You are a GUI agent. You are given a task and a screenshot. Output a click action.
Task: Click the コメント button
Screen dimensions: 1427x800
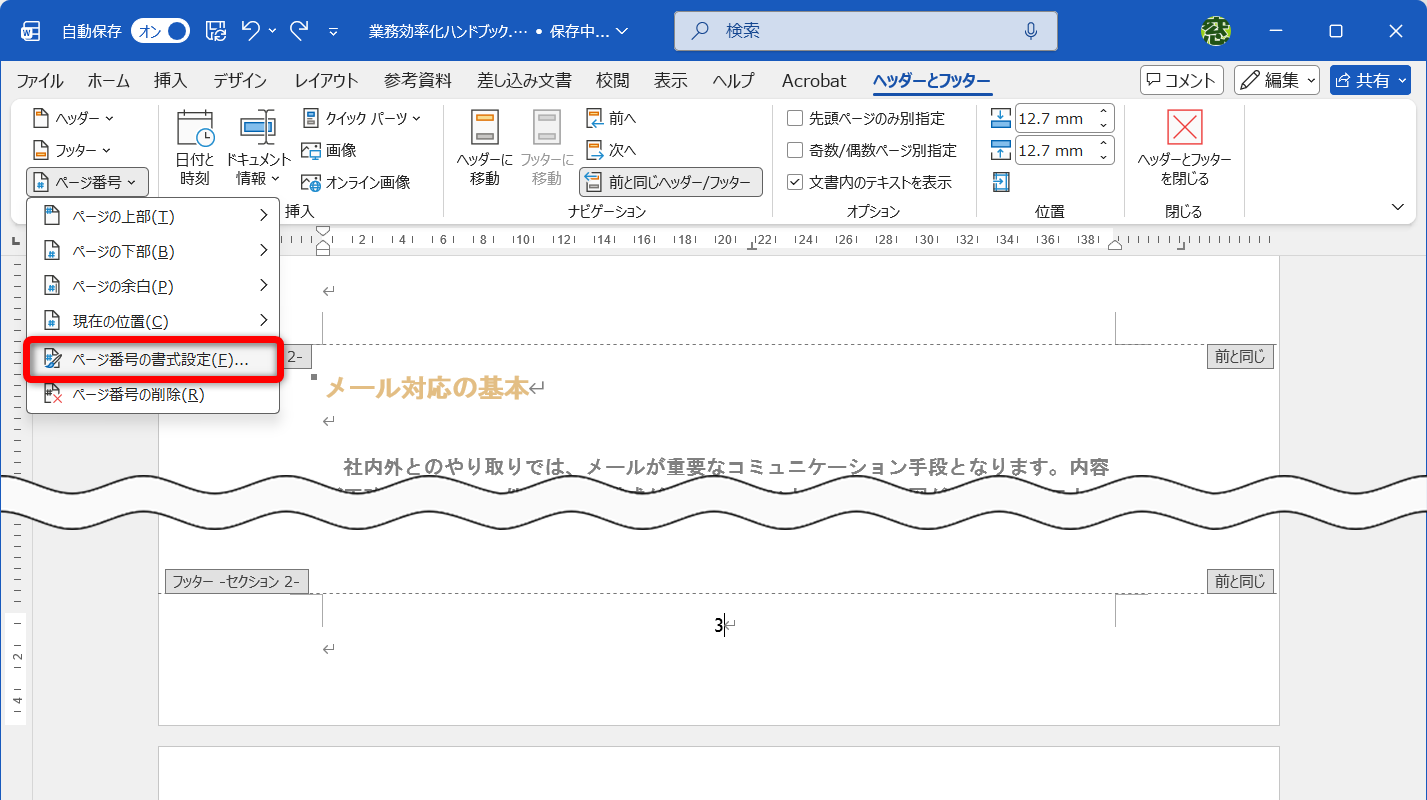(x=1182, y=81)
